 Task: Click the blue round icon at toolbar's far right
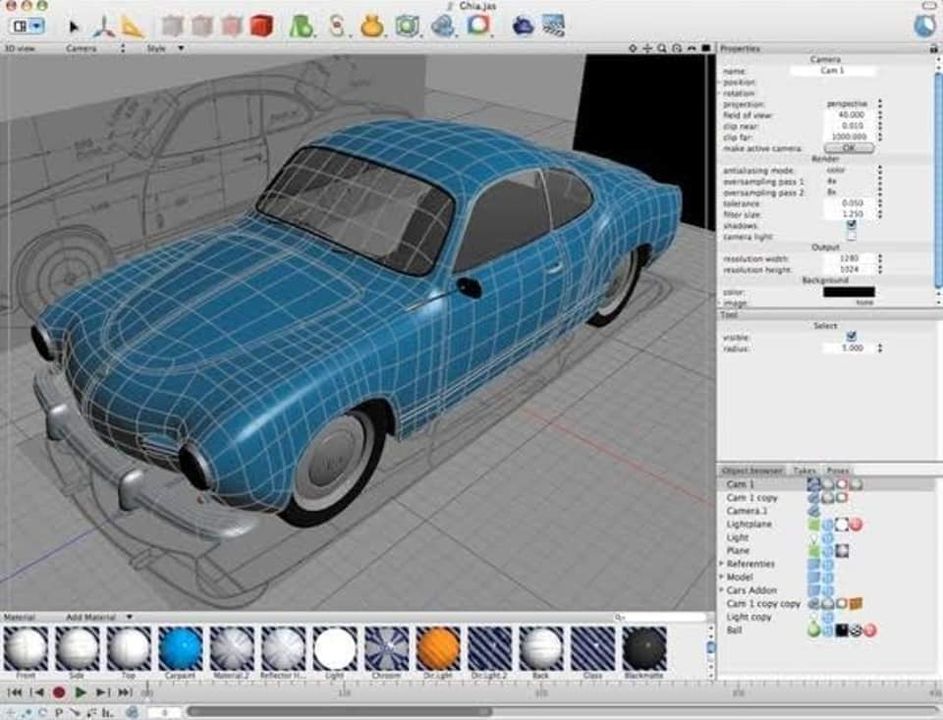click(x=924, y=26)
